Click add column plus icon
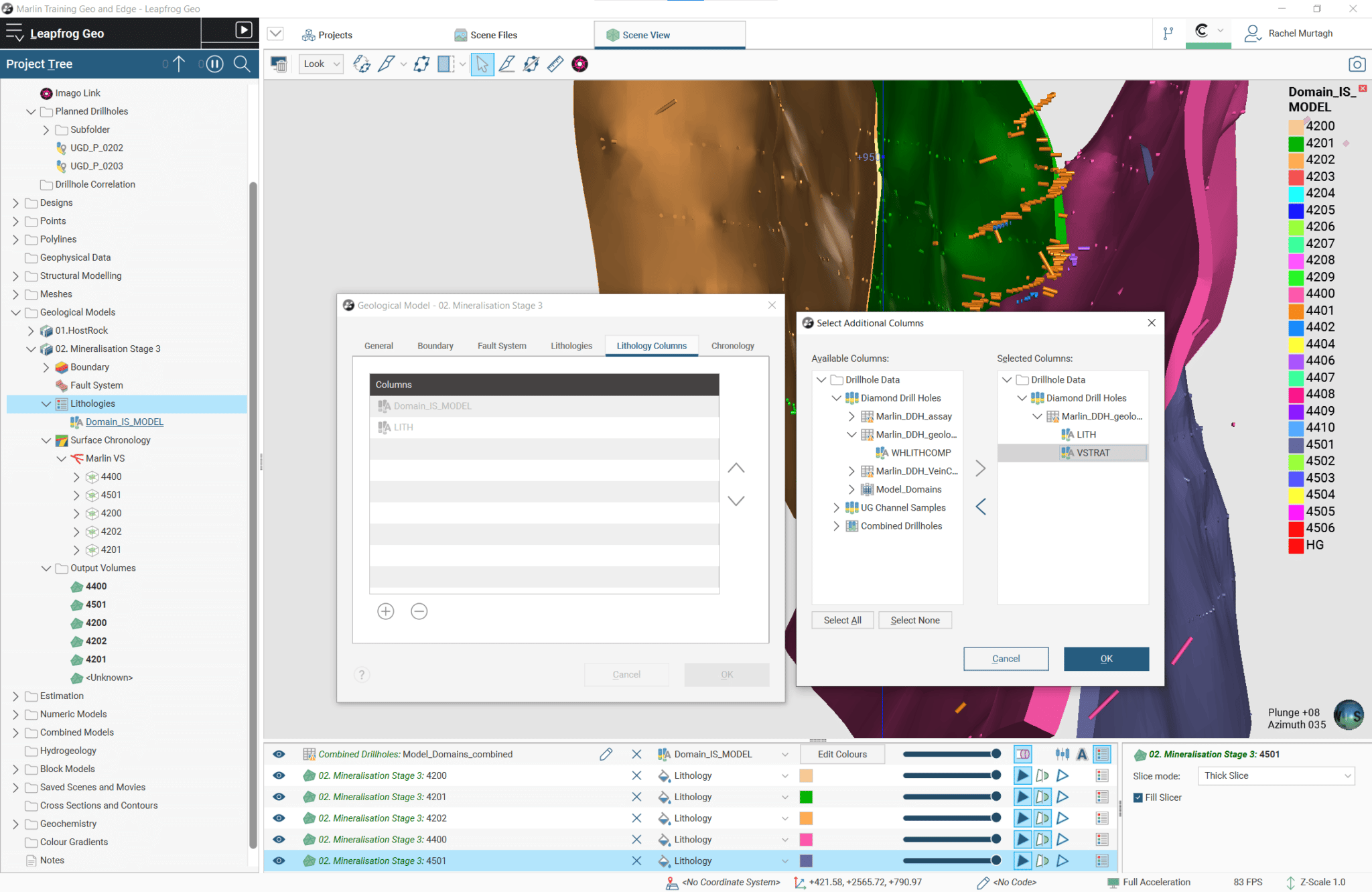Screen dimensions: 1372x892 (386, 611)
